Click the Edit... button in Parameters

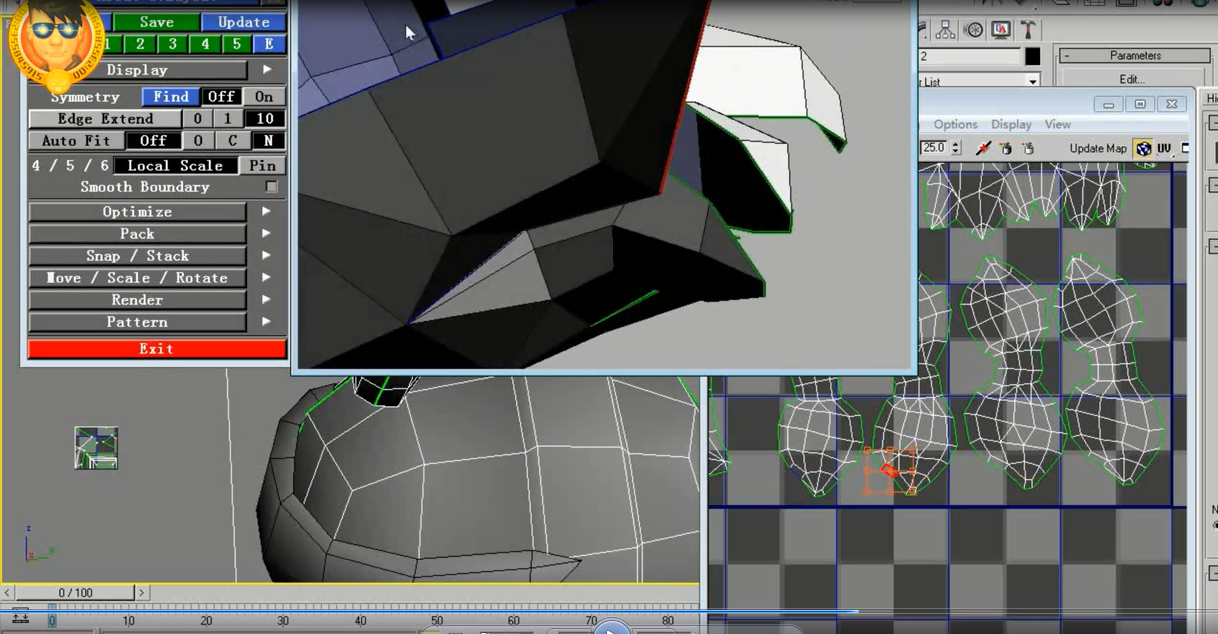(x=1131, y=79)
